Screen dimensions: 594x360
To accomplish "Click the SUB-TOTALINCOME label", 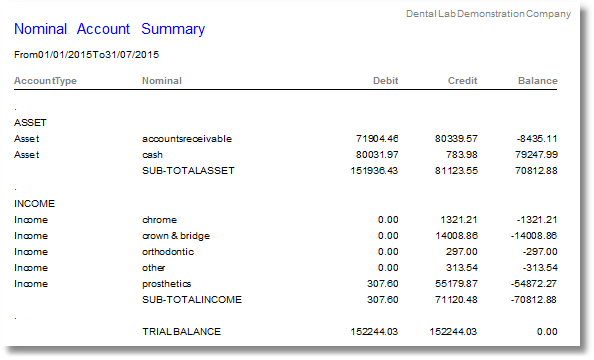I will point(192,300).
